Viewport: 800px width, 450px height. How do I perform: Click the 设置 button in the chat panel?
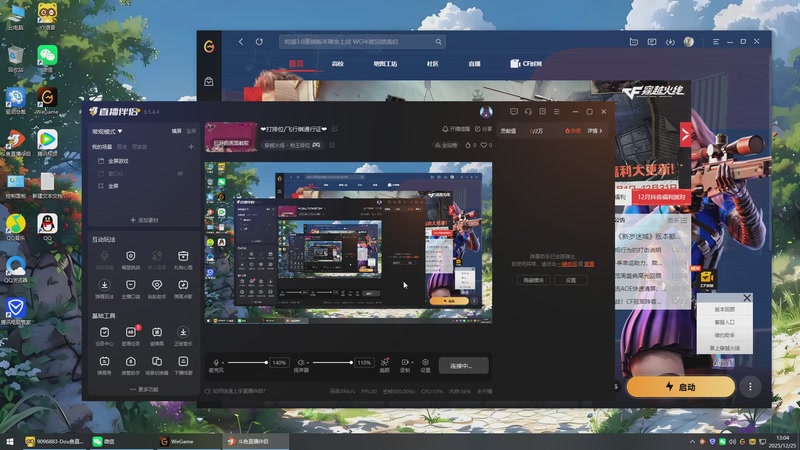pyautogui.click(x=570, y=280)
